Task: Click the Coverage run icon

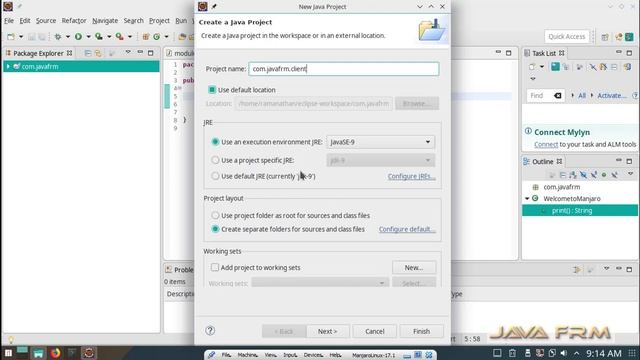Action: (x=99, y=37)
